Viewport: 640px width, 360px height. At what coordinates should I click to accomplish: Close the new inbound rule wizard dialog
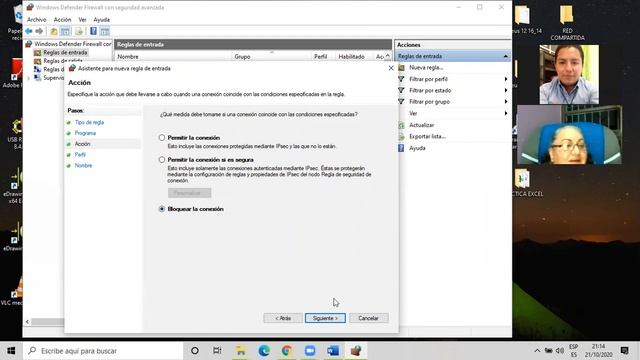pos(391,68)
